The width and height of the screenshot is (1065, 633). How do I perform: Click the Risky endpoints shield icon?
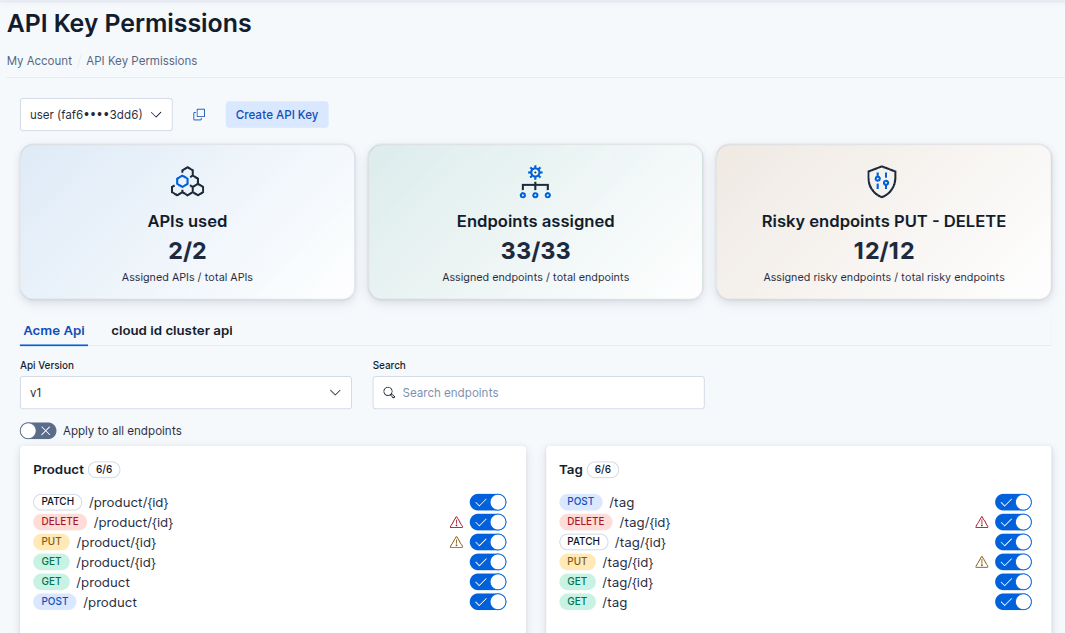point(882,181)
